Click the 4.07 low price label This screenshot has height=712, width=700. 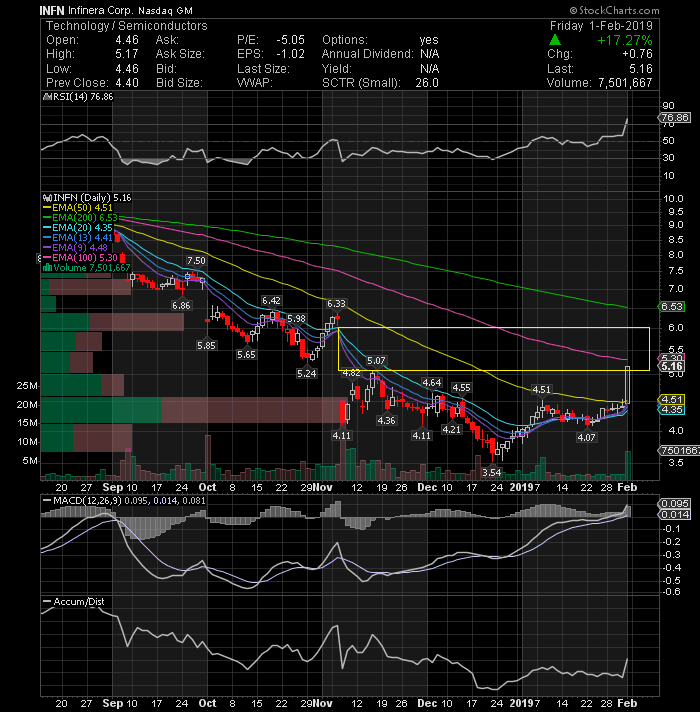pyautogui.click(x=586, y=438)
